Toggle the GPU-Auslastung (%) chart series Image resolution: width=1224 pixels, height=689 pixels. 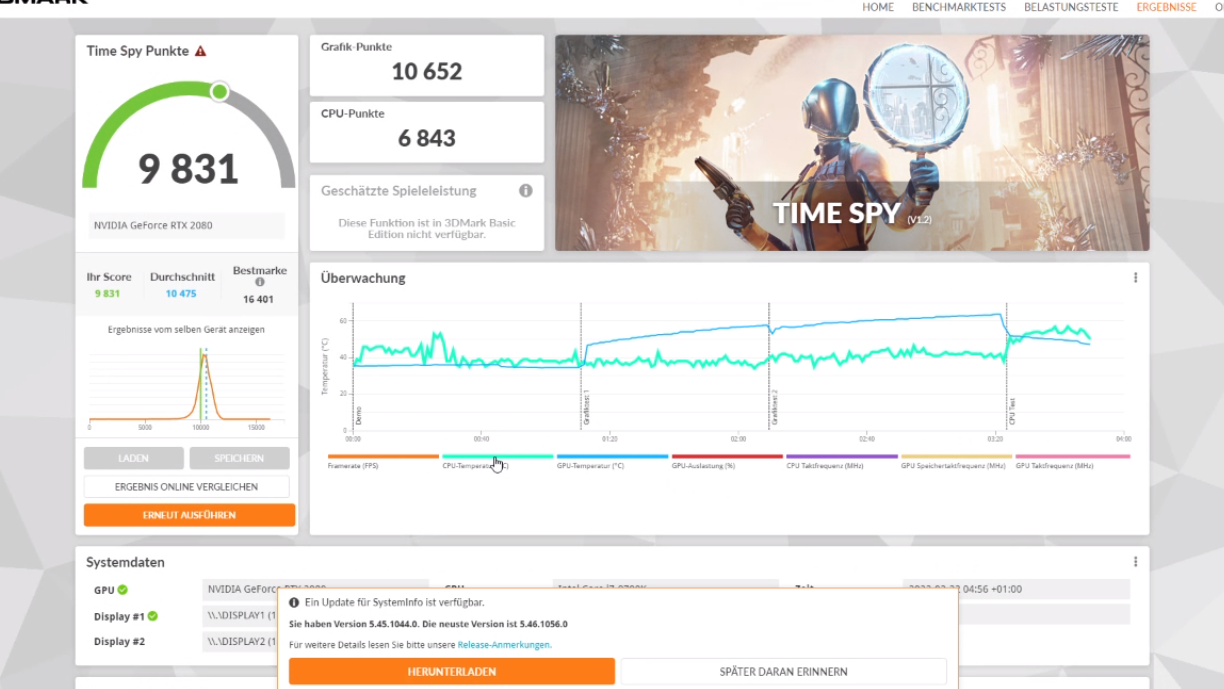click(727, 461)
